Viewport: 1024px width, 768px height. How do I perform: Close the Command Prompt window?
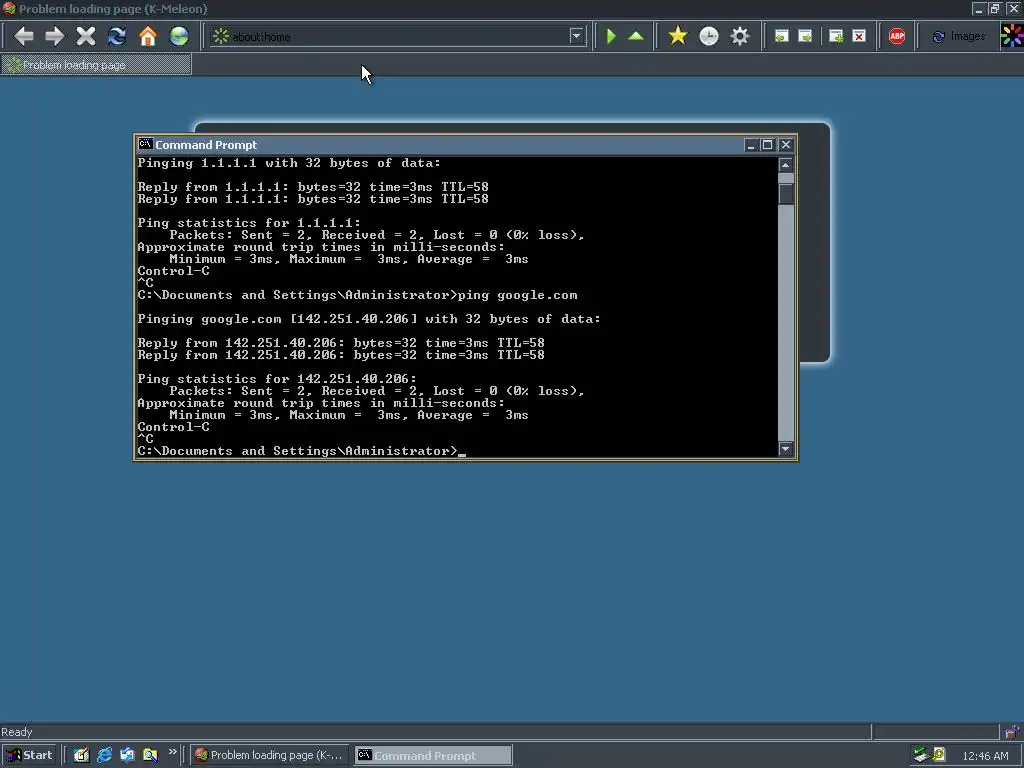coord(786,145)
